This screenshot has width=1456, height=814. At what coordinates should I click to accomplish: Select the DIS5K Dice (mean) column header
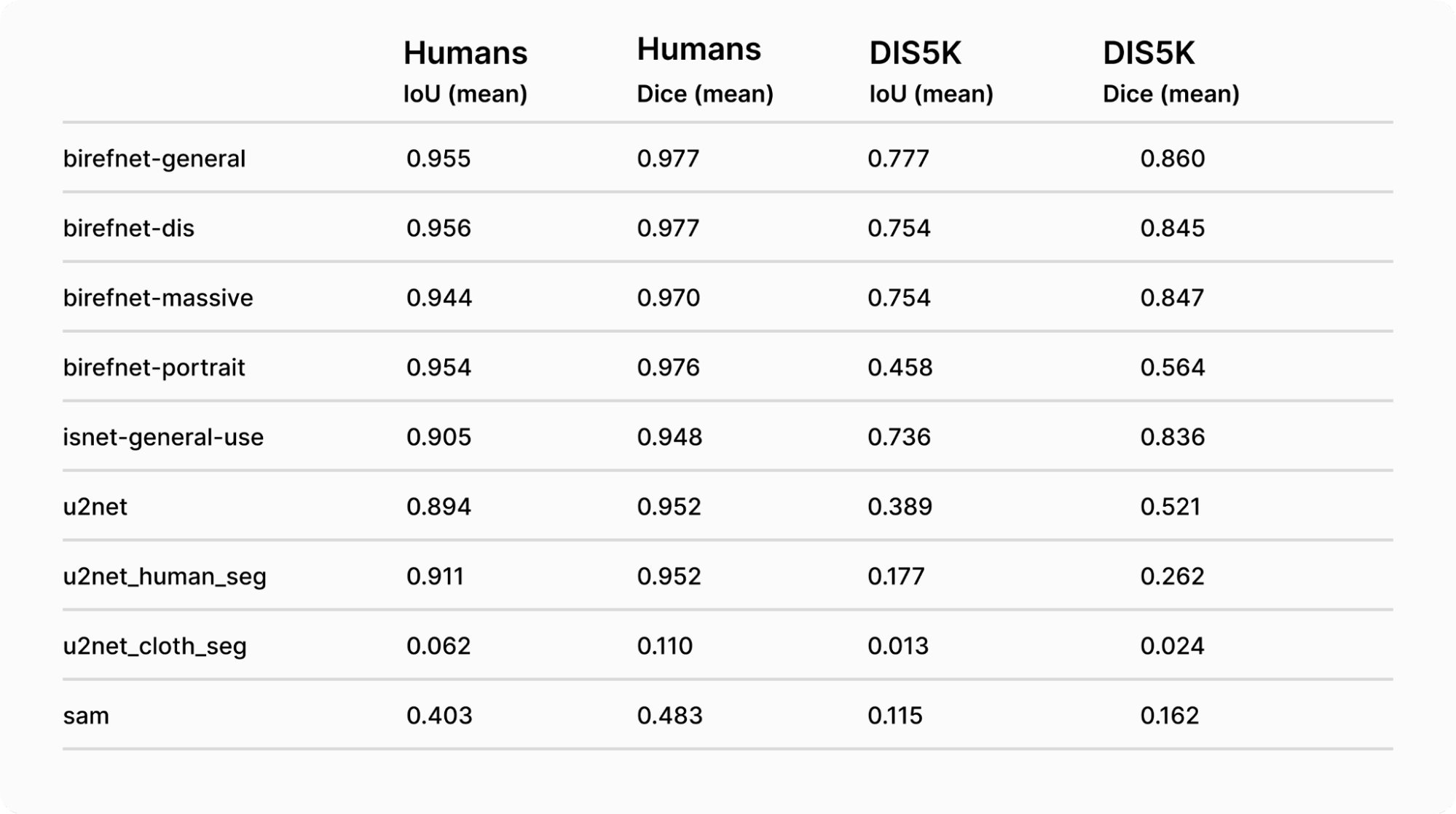(x=1170, y=71)
